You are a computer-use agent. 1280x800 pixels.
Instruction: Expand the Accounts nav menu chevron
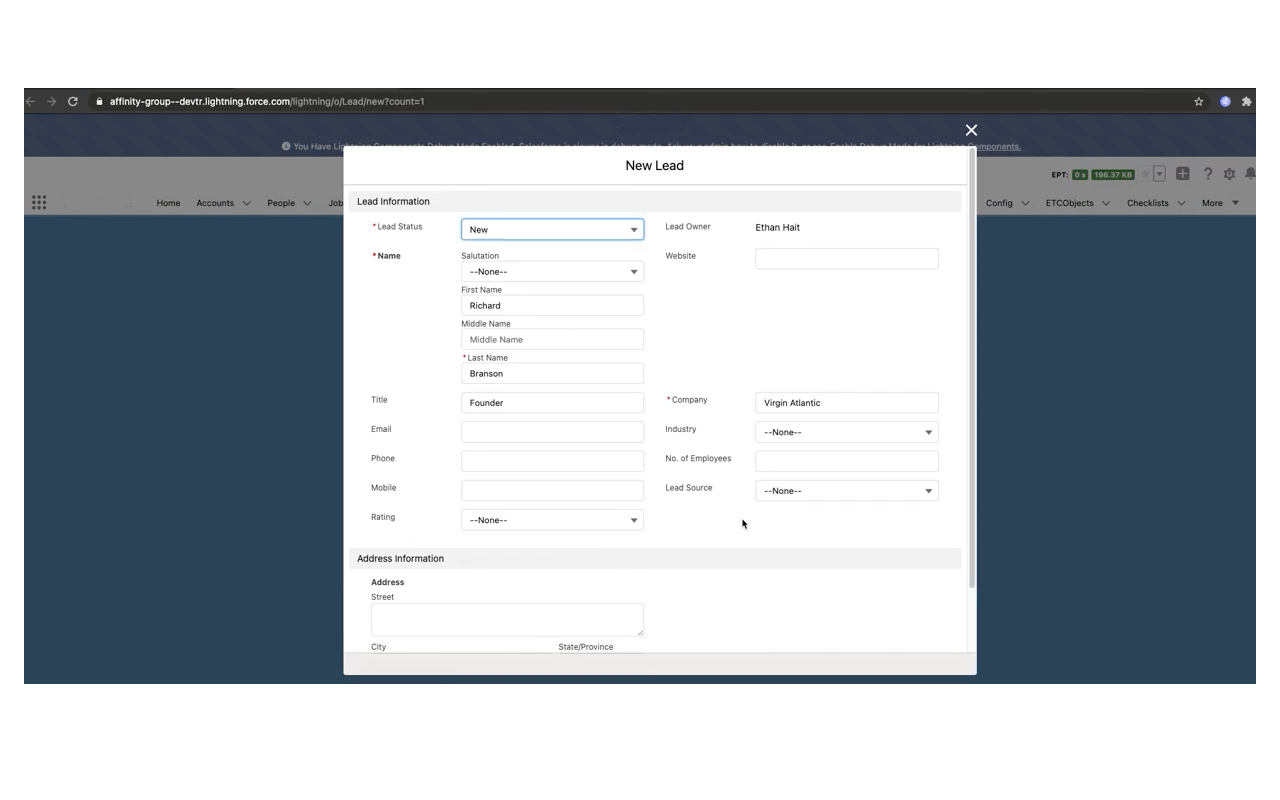(247, 203)
